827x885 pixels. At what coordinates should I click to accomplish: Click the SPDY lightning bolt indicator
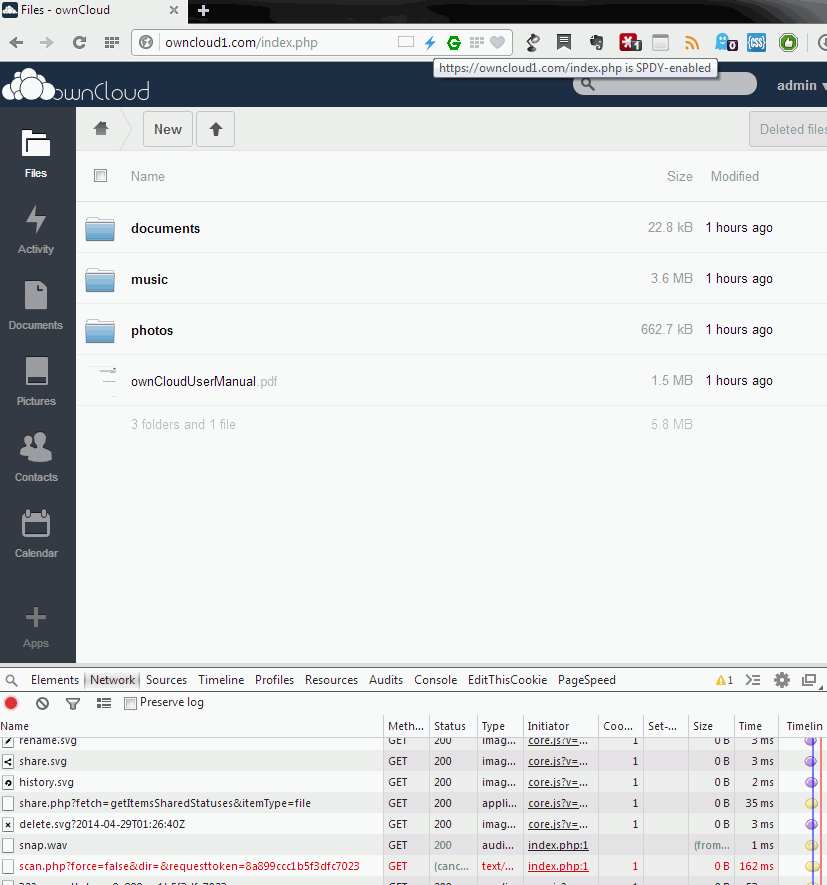pyautogui.click(x=430, y=42)
